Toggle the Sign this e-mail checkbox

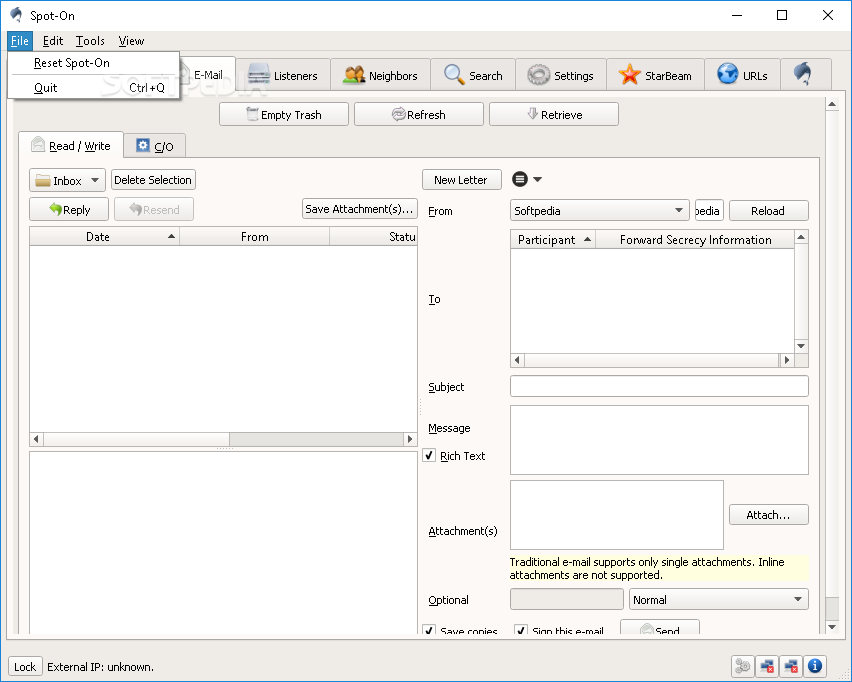pyautogui.click(x=521, y=630)
